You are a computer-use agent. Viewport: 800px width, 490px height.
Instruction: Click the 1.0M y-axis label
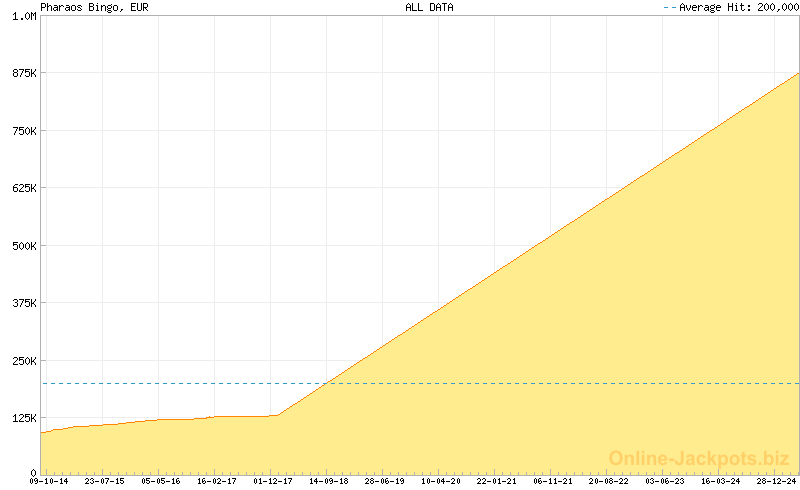tap(22, 16)
